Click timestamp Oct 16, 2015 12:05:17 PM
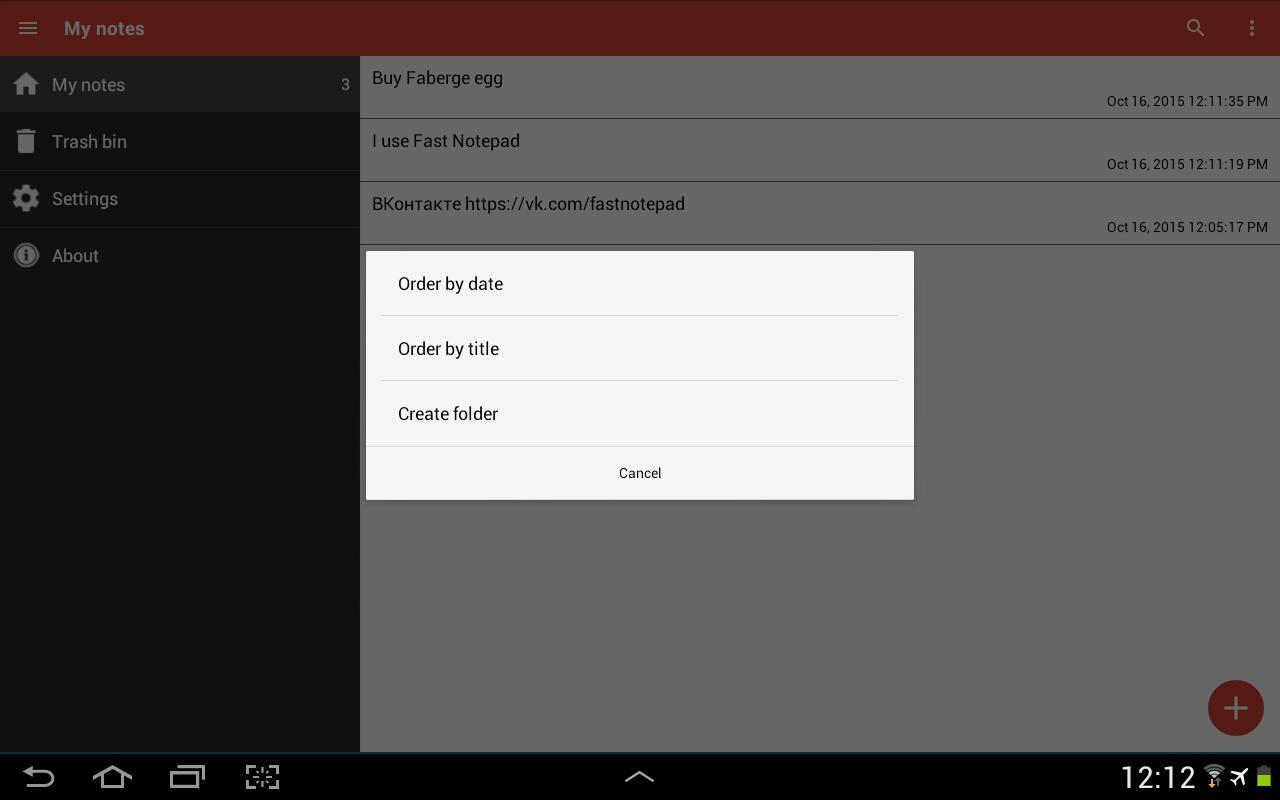The width and height of the screenshot is (1280, 800). pyautogui.click(x=1187, y=227)
